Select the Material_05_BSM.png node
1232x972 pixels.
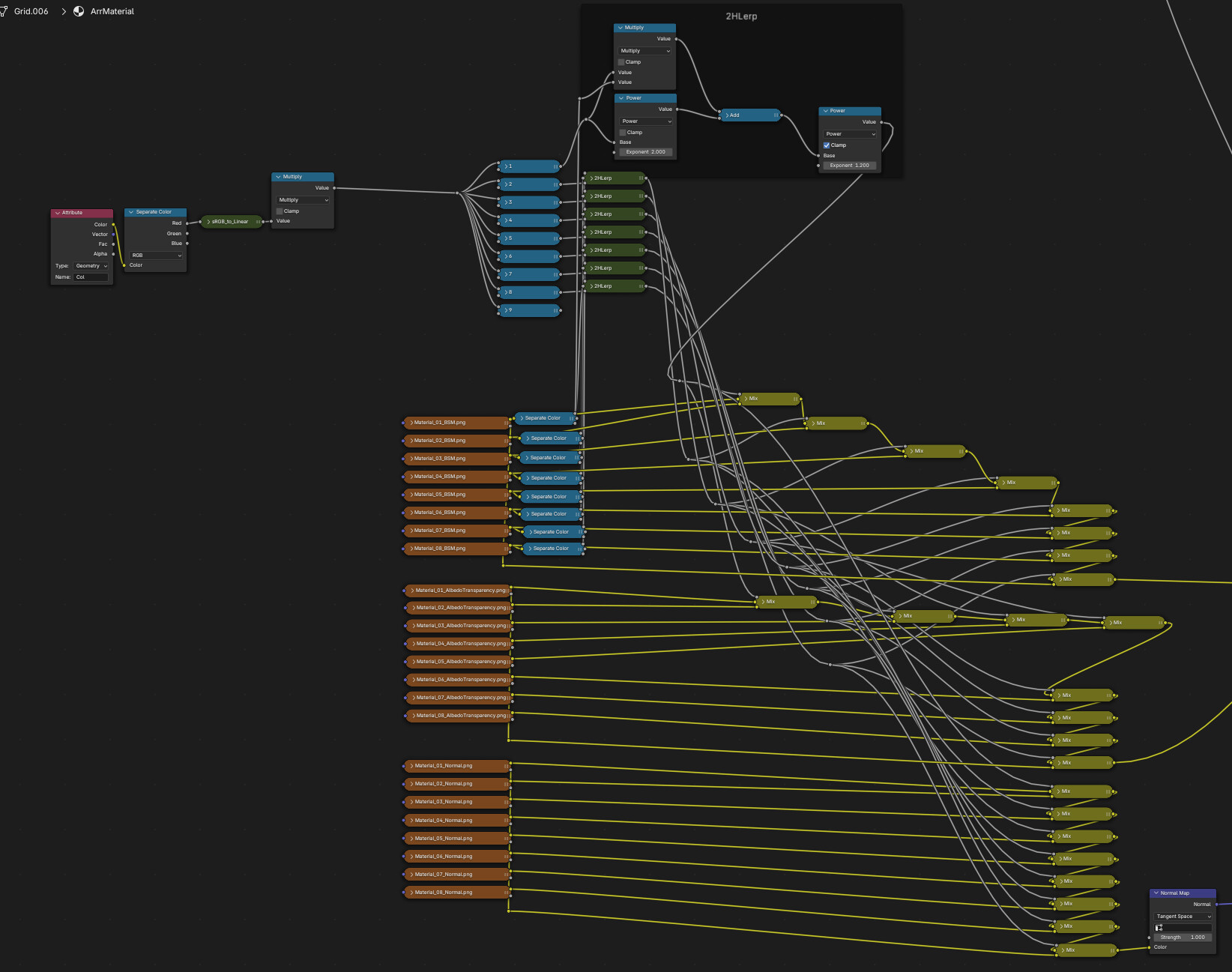pos(457,495)
